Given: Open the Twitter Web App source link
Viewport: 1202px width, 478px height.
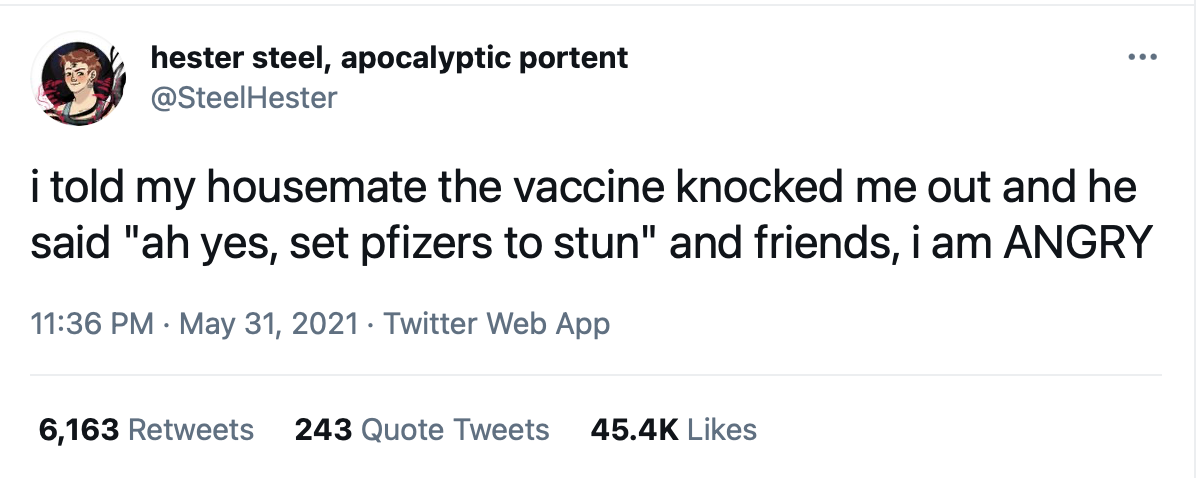Looking at the screenshot, I should tap(496, 324).
